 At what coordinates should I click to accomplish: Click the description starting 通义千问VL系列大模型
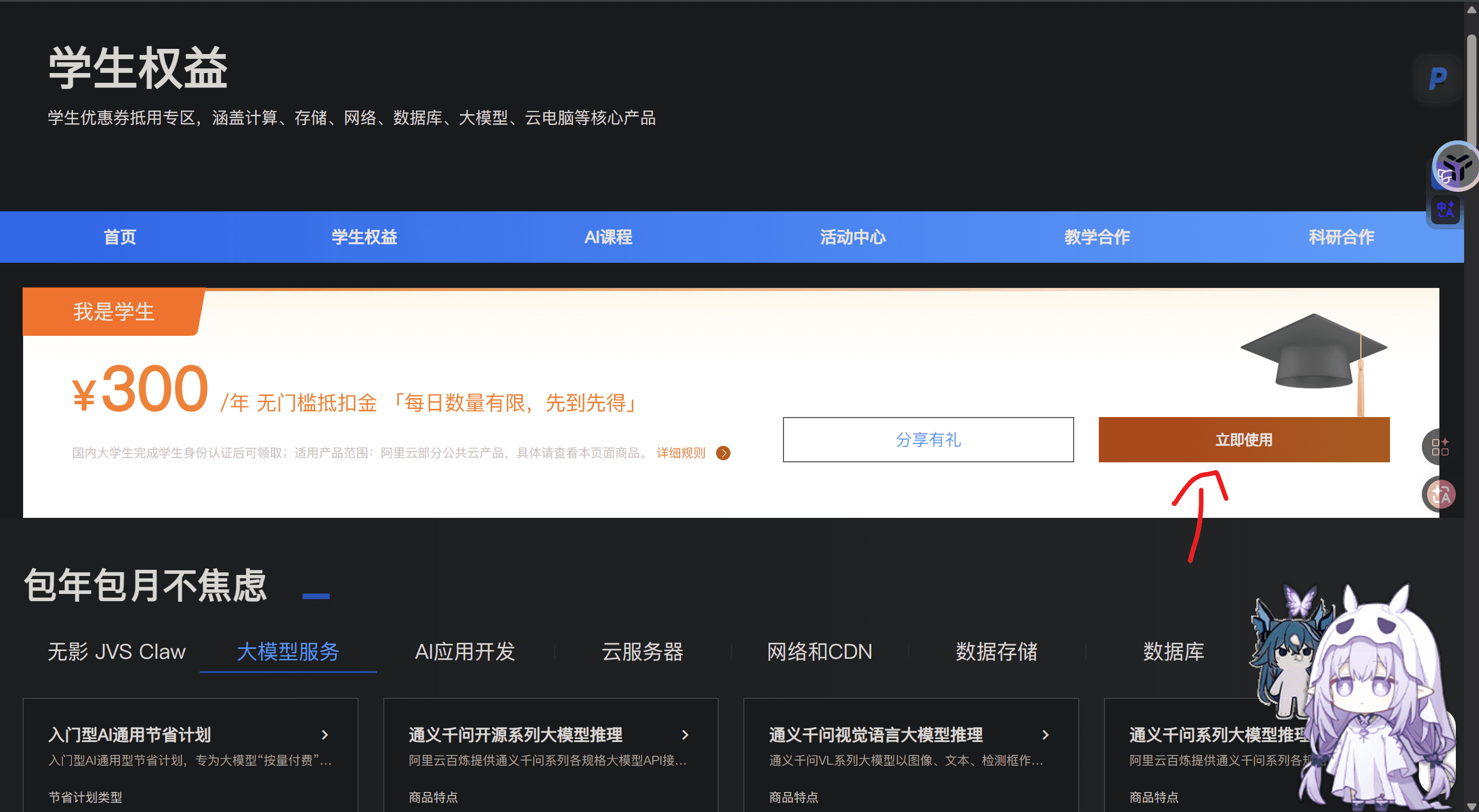(906, 761)
